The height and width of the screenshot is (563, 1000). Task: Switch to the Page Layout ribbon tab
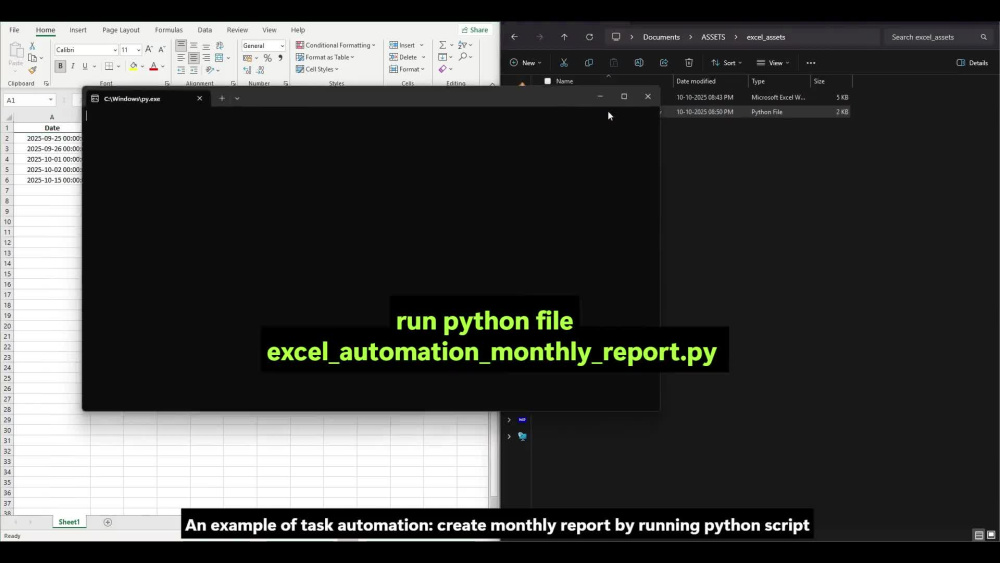pyautogui.click(x=121, y=30)
